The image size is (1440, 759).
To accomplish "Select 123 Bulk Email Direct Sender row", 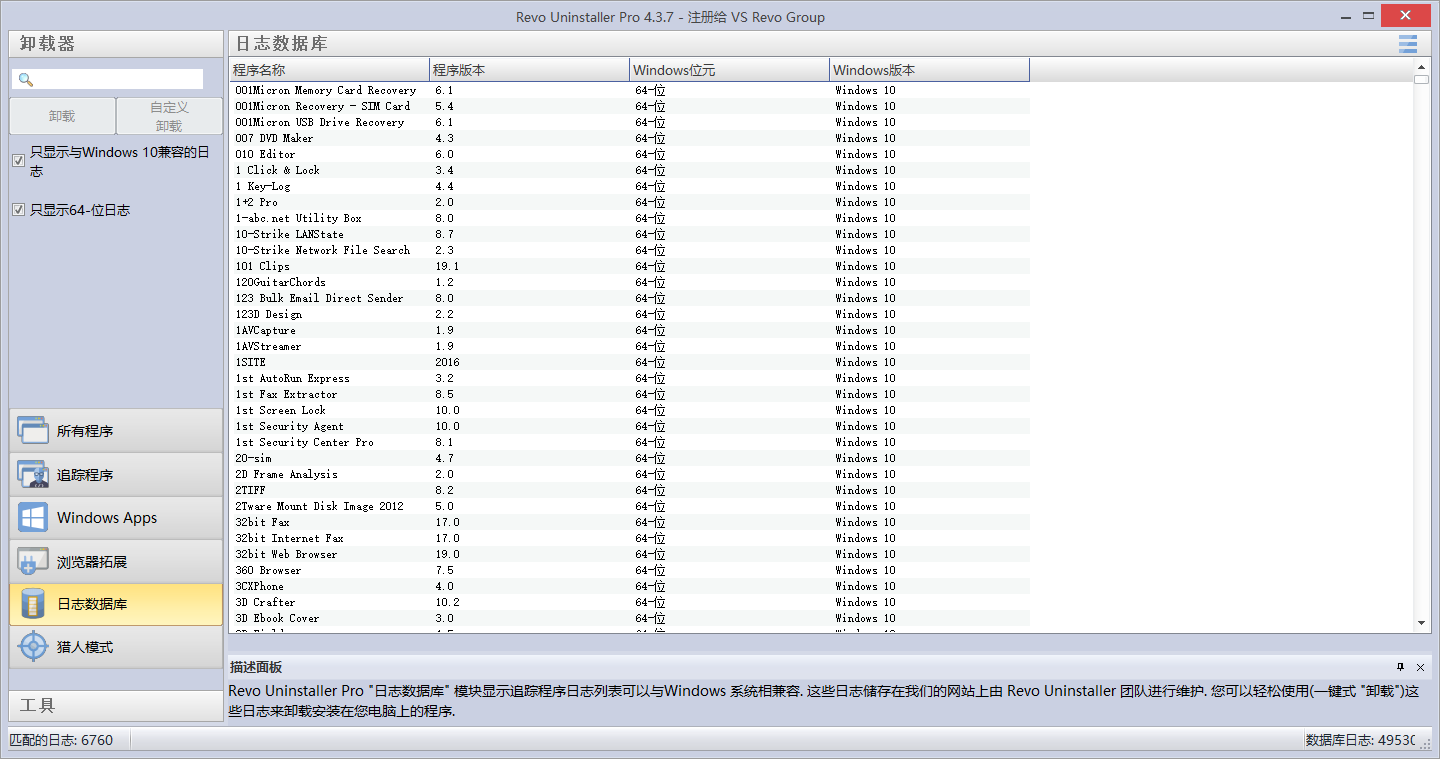I will pos(630,298).
